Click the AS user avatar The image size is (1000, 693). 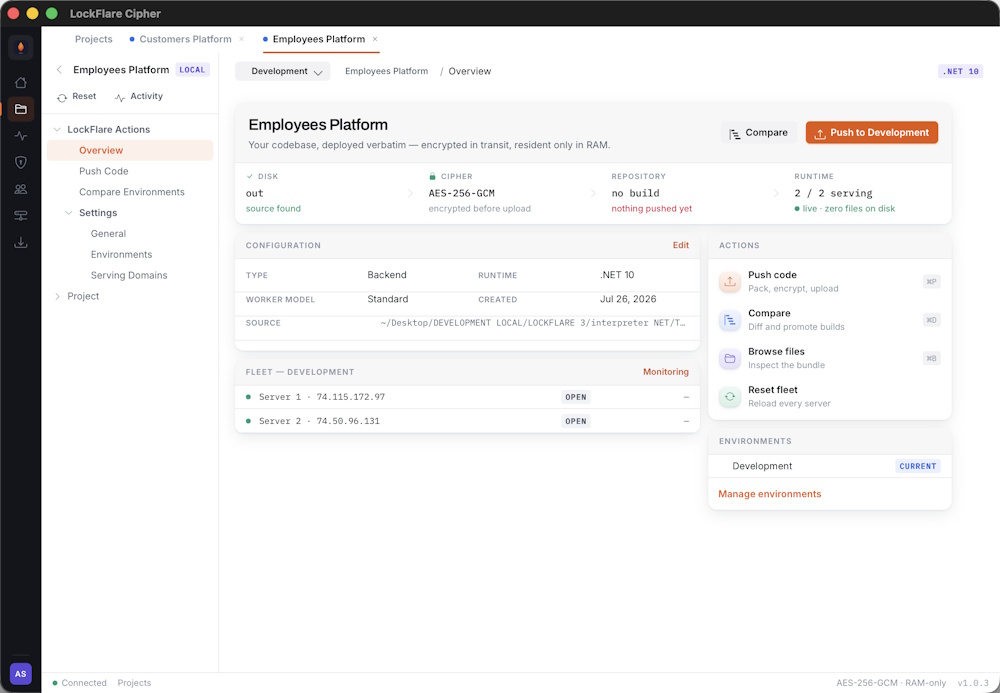coord(20,674)
